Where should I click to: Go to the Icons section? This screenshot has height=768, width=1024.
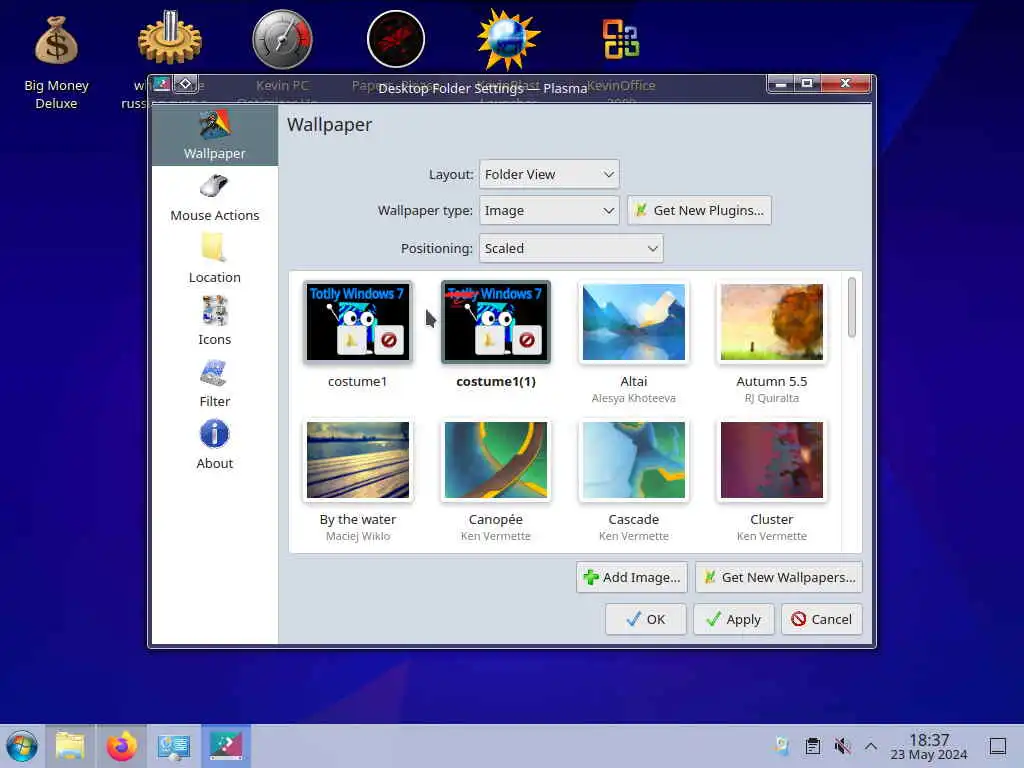click(x=214, y=322)
